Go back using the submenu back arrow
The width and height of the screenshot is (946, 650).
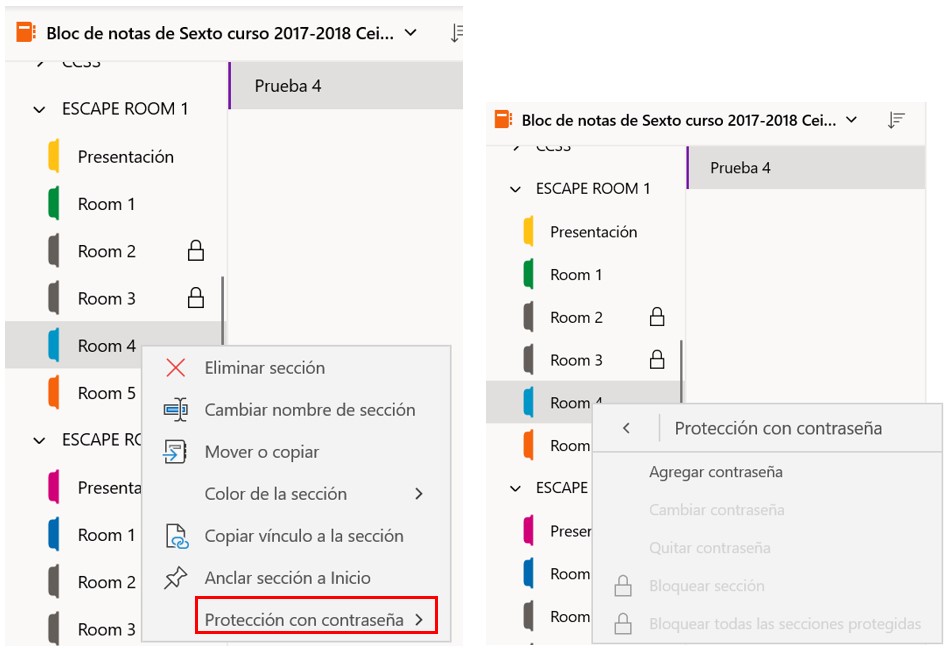[x=626, y=428]
